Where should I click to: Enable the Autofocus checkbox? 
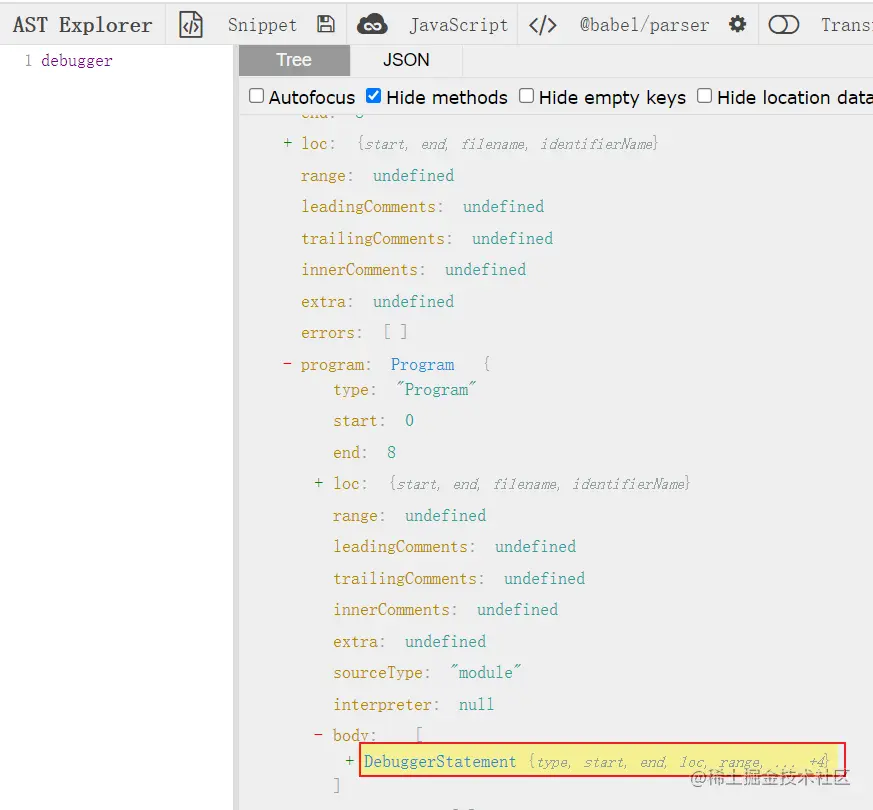pyautogui.click(x=256, y=96)
